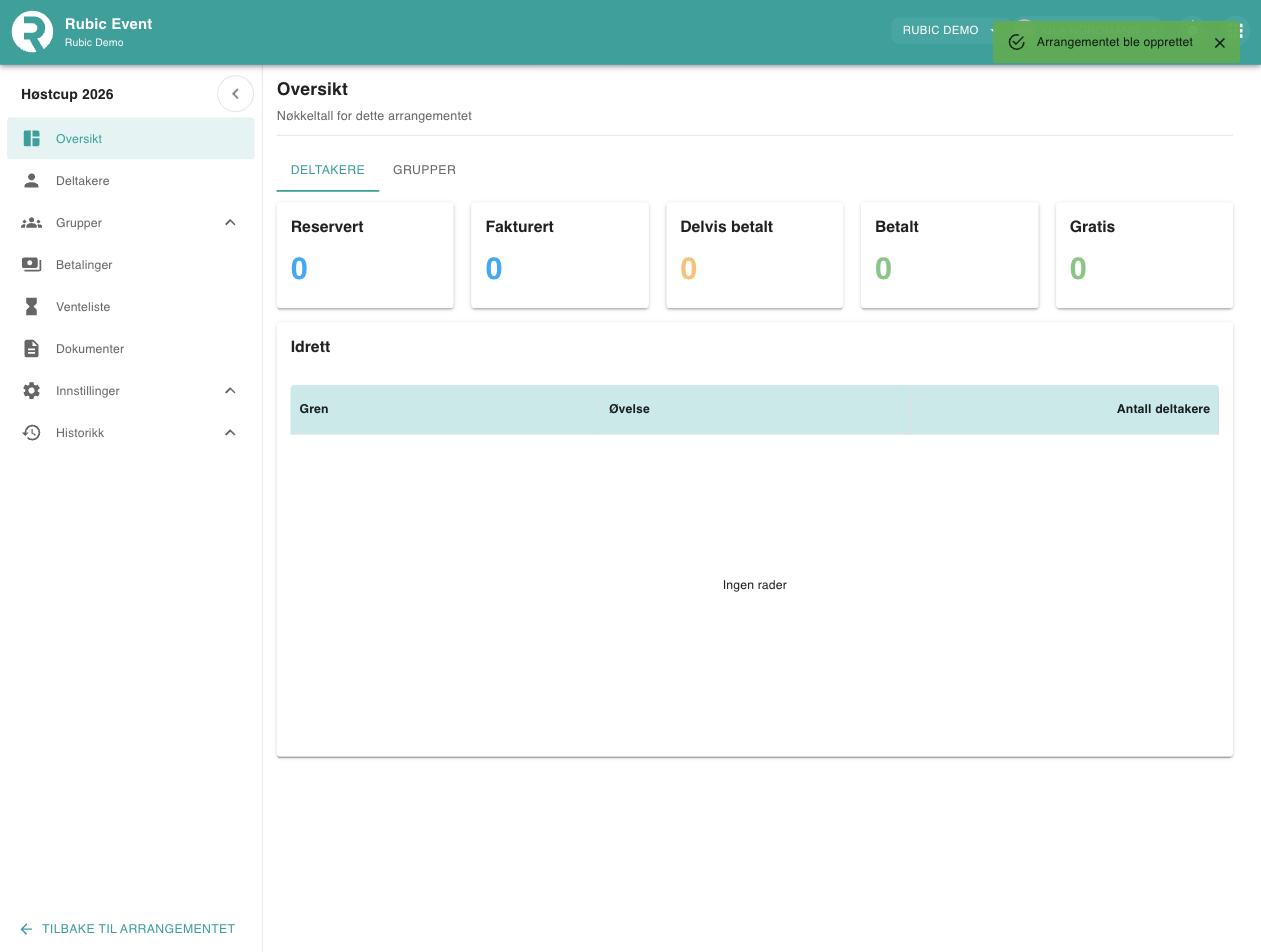
Task: Click the Idrett section heading
Action: tap(311, 347)
